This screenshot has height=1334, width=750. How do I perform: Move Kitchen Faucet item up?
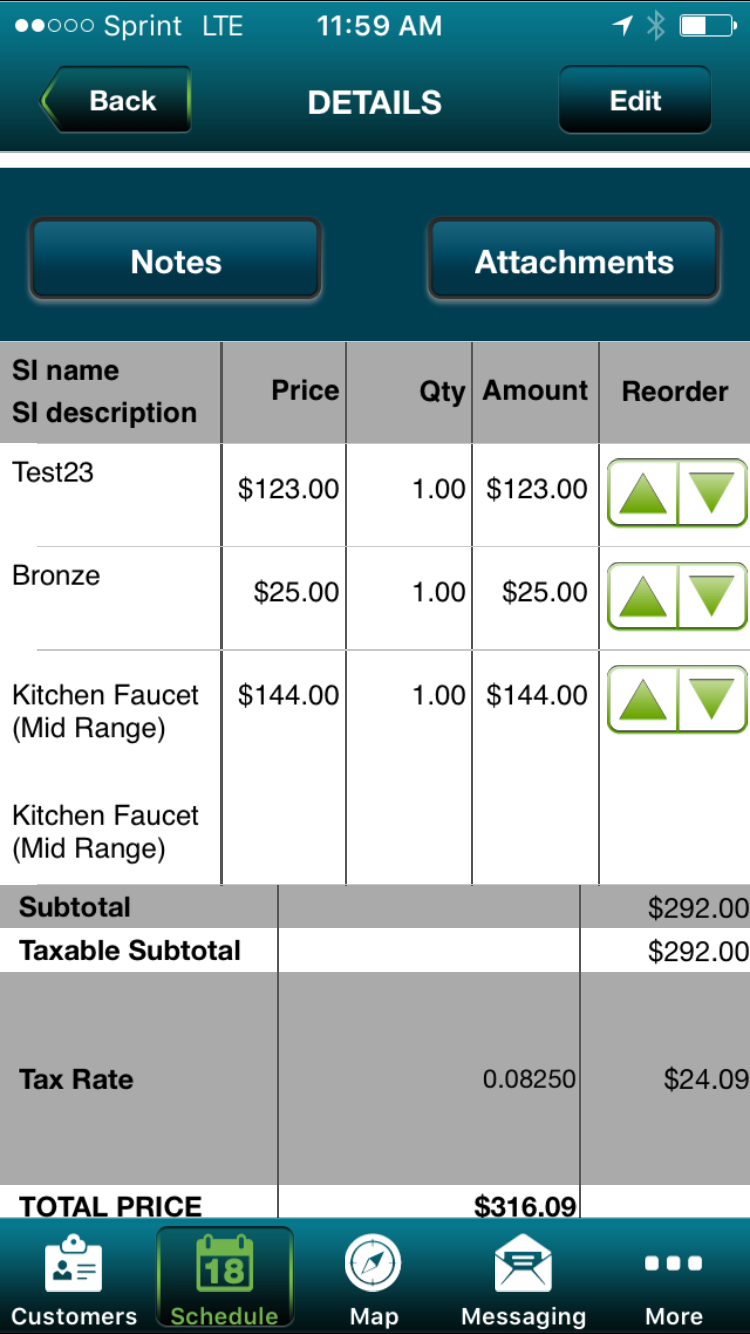643,699
